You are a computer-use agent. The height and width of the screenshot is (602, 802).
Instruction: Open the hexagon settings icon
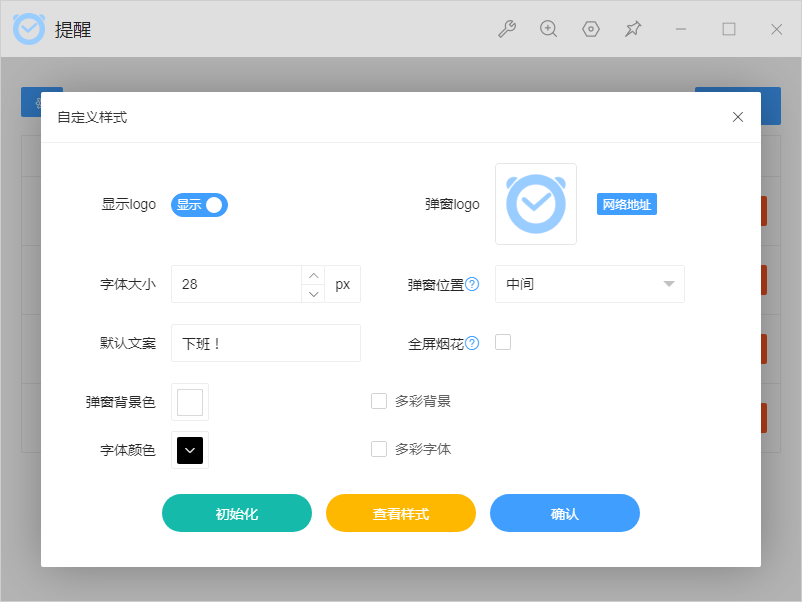pyautogui.click(x=591, y=29)
